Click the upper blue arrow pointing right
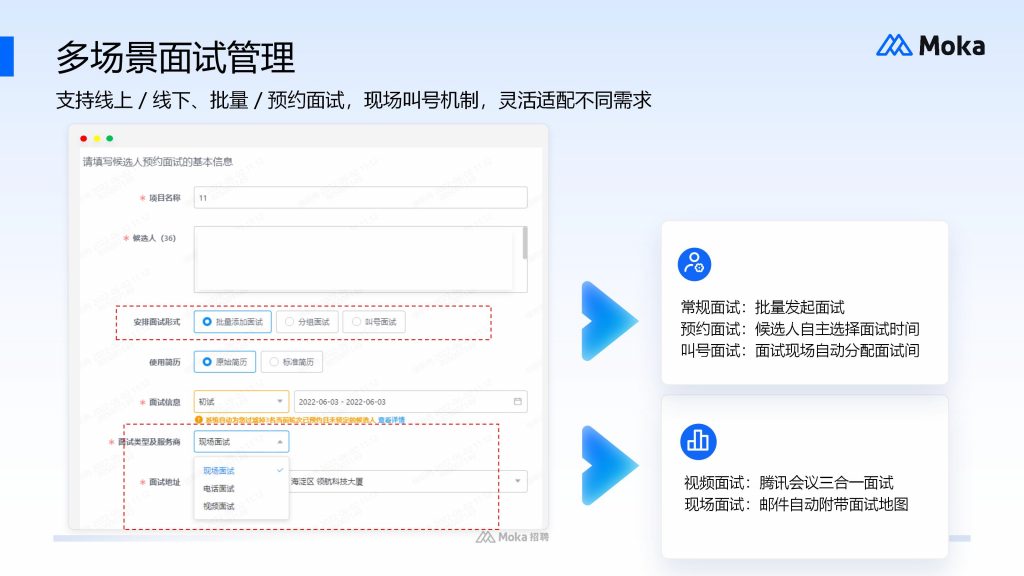 (x=608, y=321)
